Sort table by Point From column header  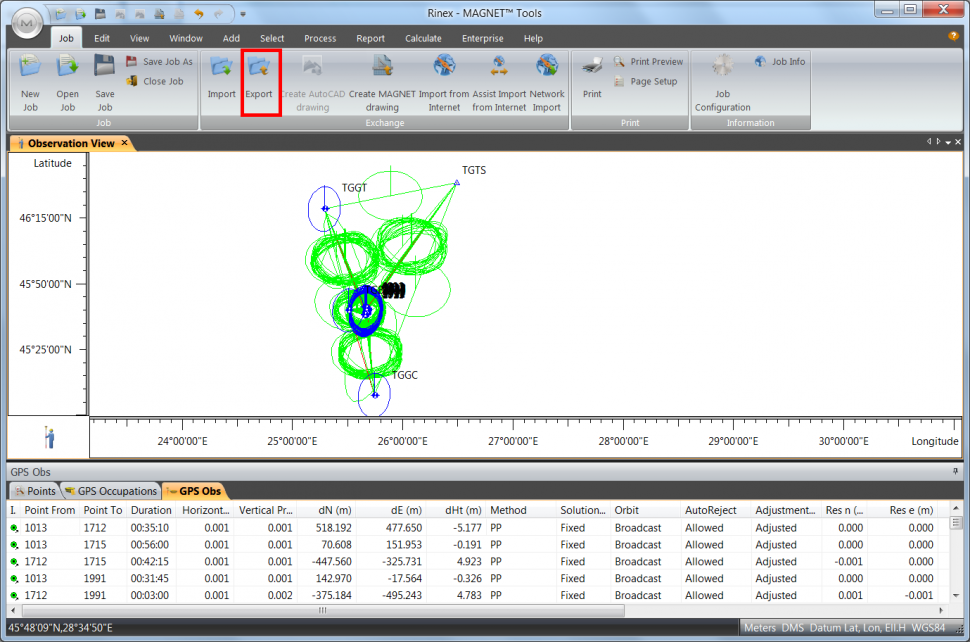tap(49, 510)
